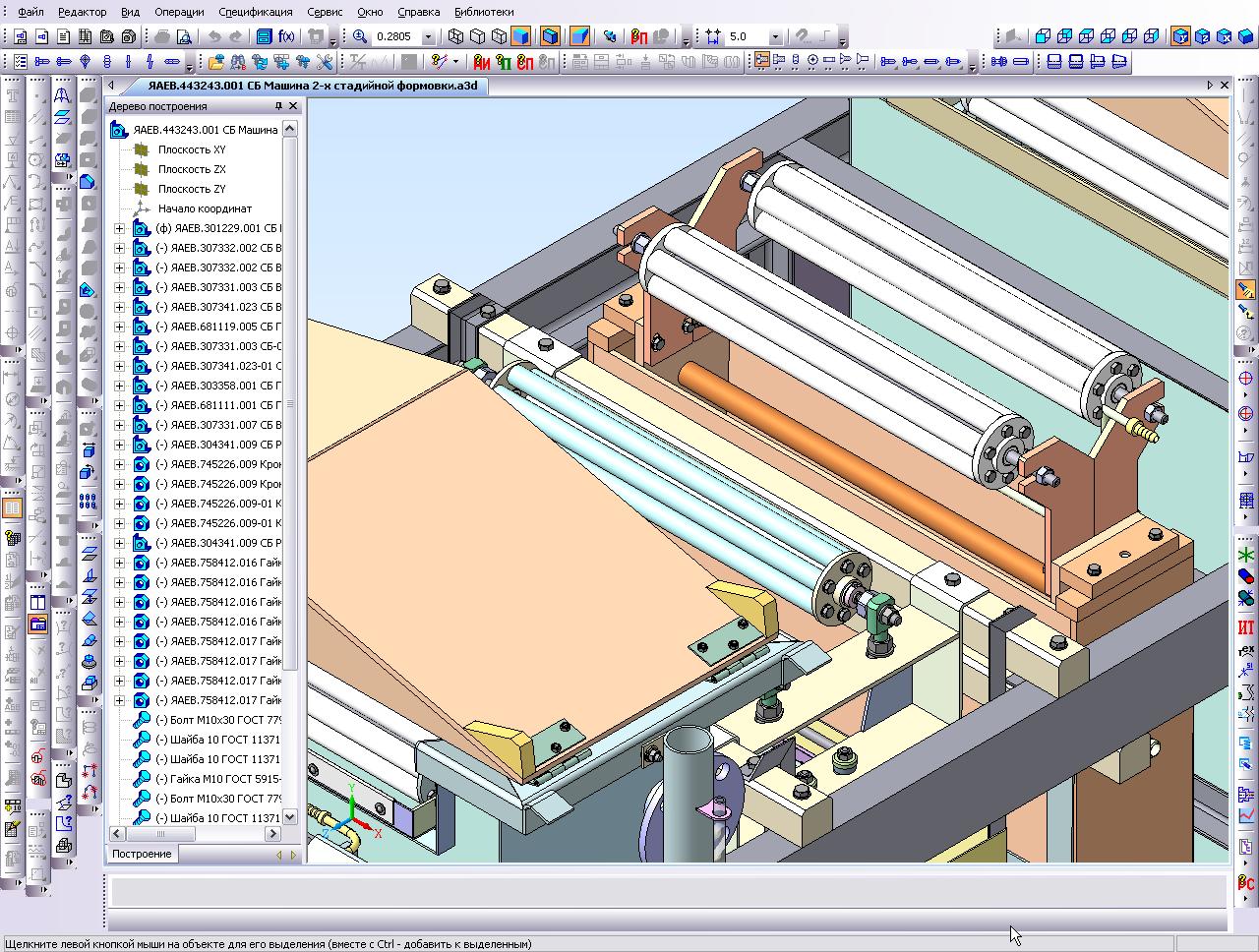Screen dimensions: 1259x952
Task: Click the print preview icon
Action: (184, 36)
